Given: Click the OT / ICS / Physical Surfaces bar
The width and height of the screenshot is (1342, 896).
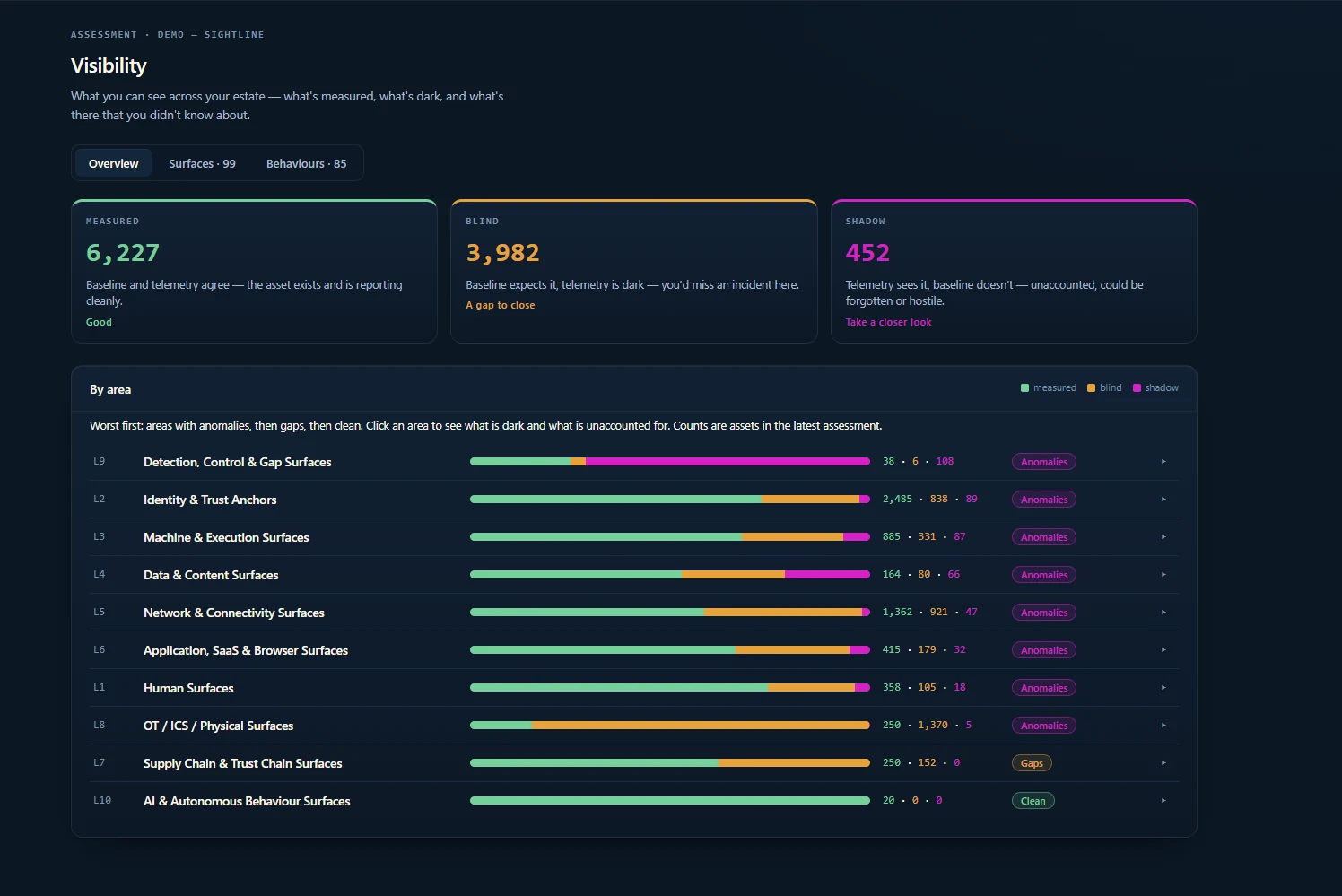Looking at the screenshot, I should coord(670,726).
